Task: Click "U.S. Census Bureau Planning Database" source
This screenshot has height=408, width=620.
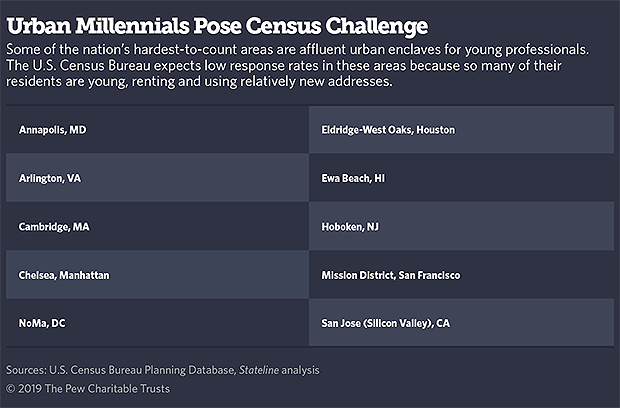Action: 147,370
